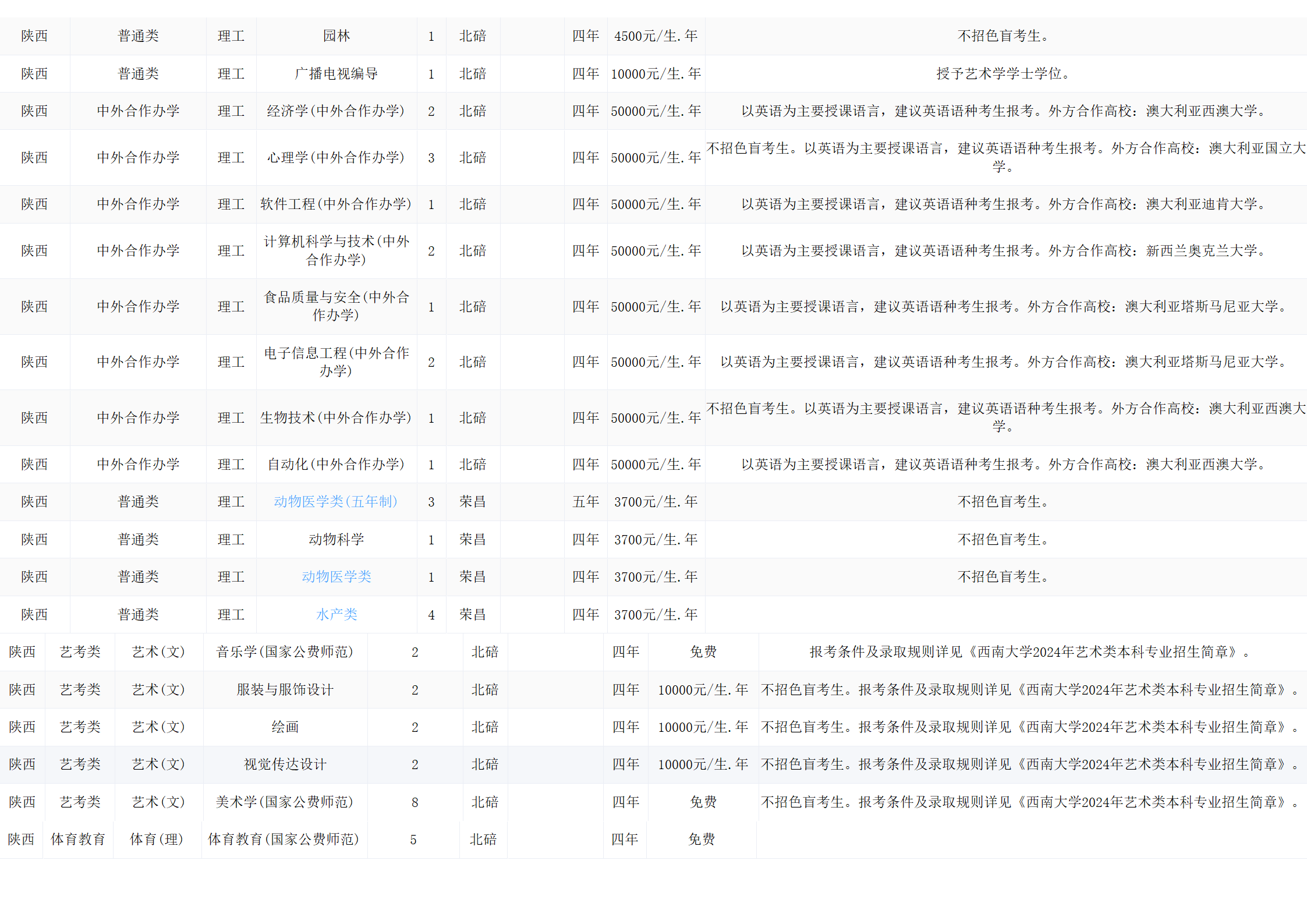Click the highlighted 视觉传达设计 row
This screenshot has height=924, width=1307.
[x=285, y=764]
